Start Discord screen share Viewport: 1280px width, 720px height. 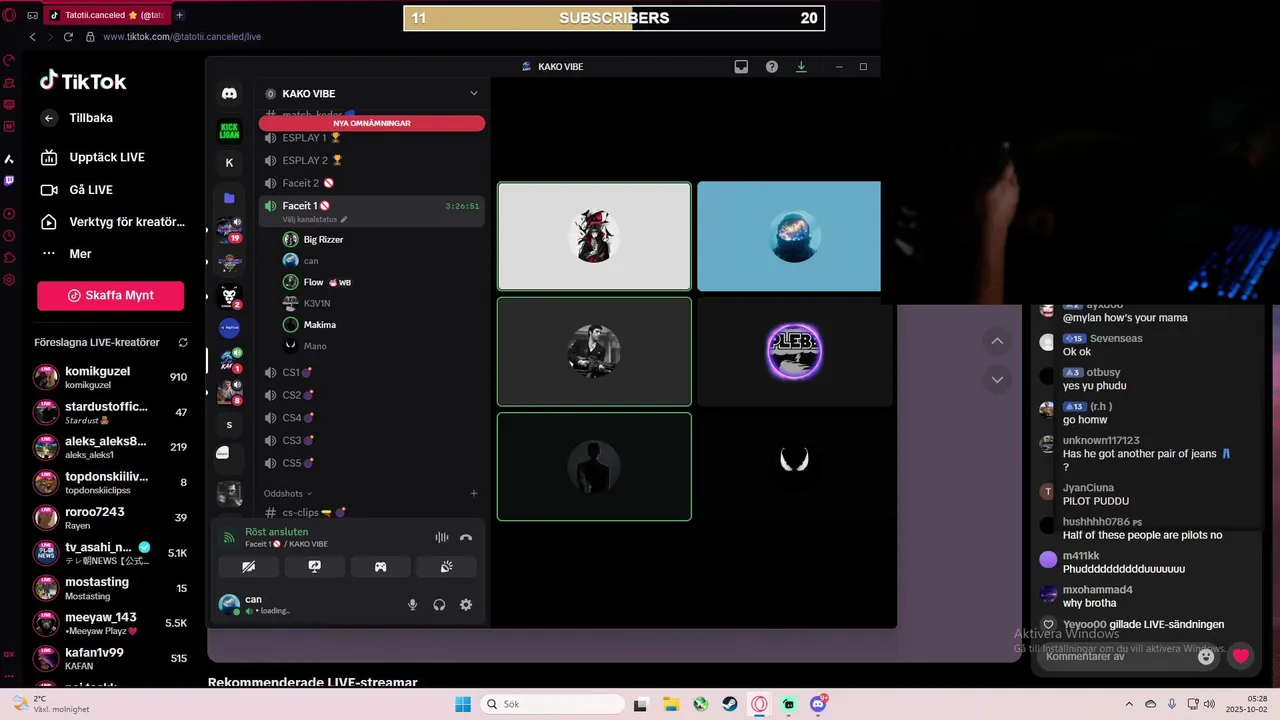coord(315,567)
